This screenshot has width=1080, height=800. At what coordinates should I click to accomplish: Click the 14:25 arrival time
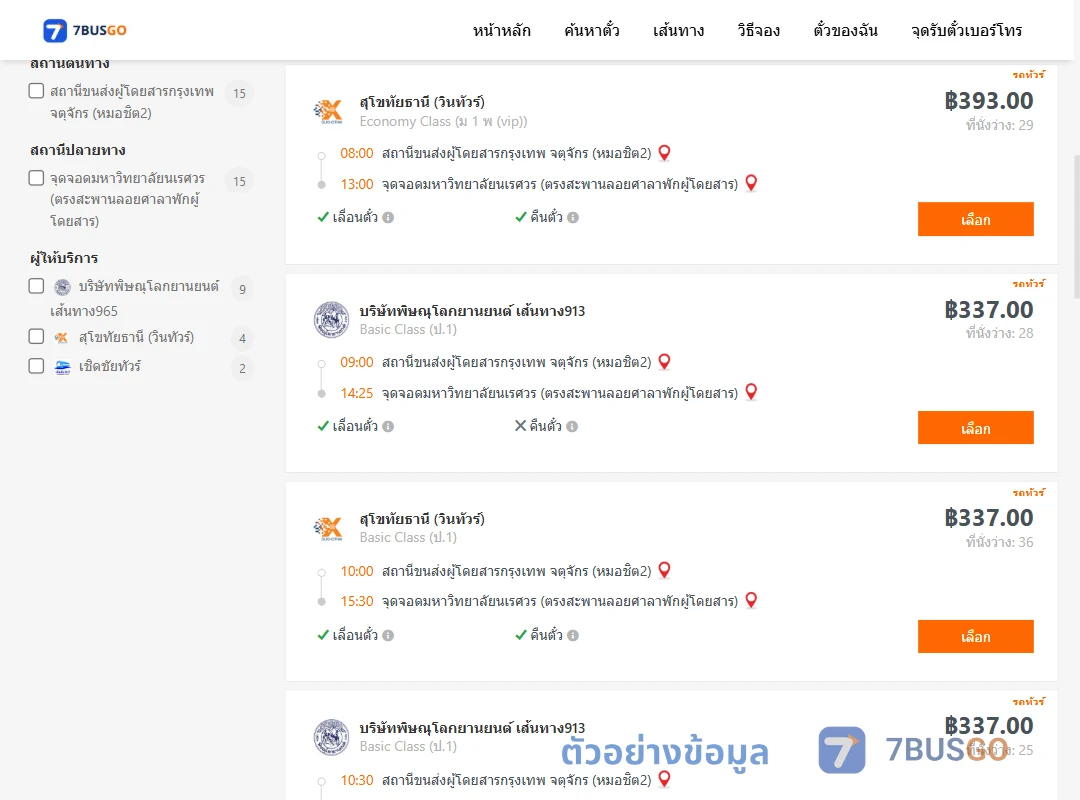pyautogui.click(x=357, y=393)
